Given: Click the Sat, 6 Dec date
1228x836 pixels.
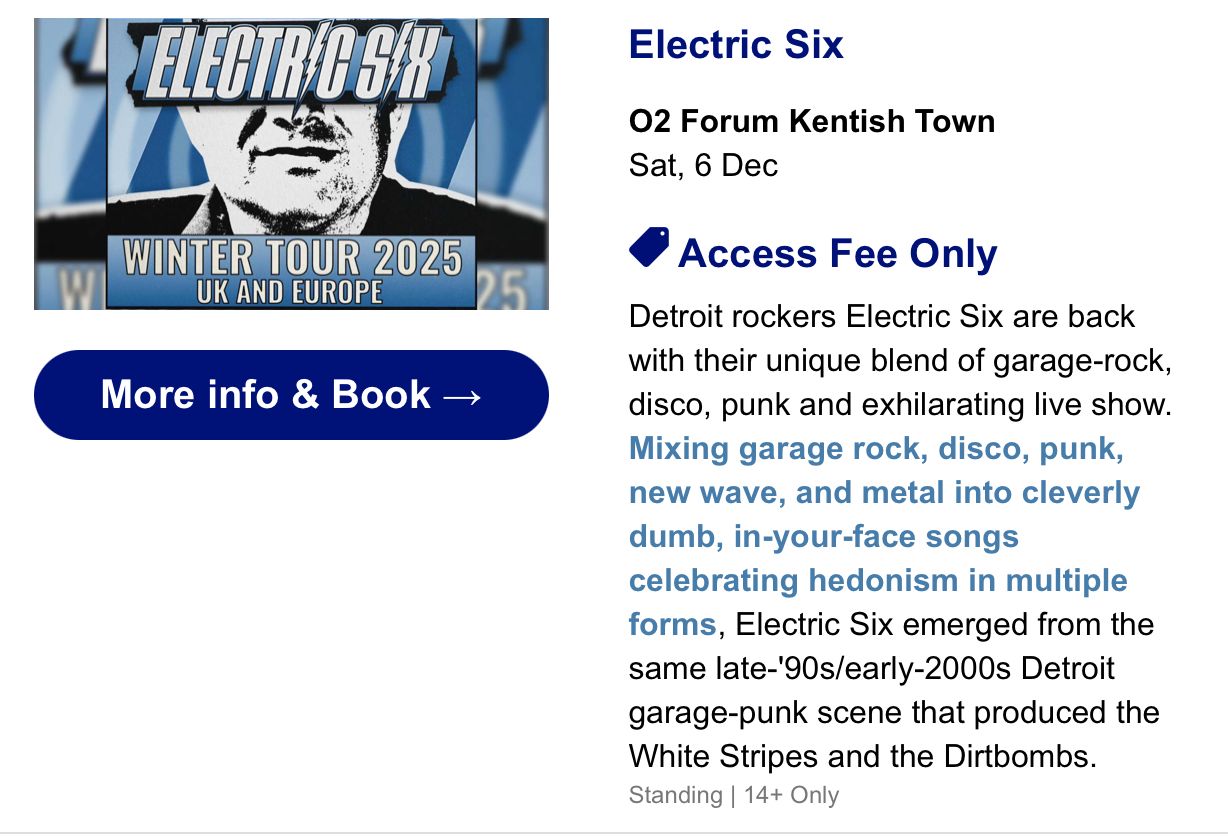Looking at the screenshot, I should (703, 165).
